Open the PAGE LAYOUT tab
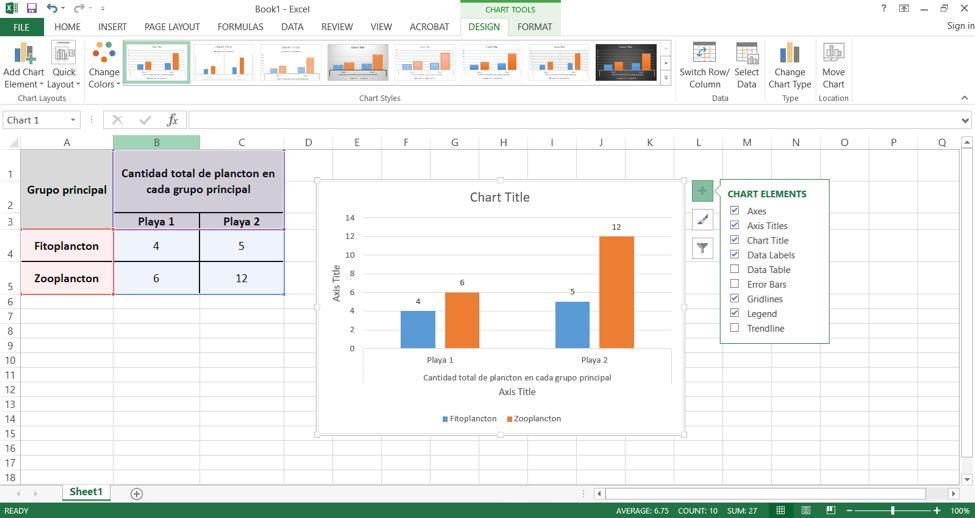 (x=172, y=27)
